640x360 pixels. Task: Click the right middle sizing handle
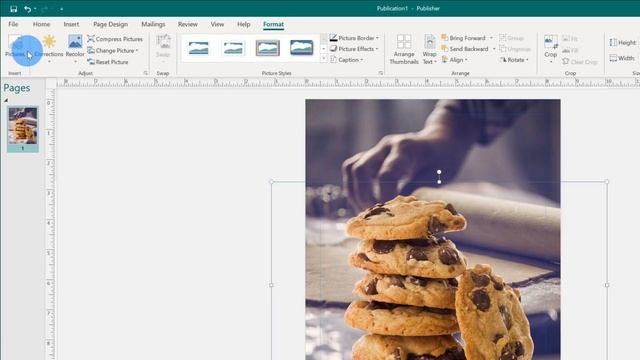607,285
